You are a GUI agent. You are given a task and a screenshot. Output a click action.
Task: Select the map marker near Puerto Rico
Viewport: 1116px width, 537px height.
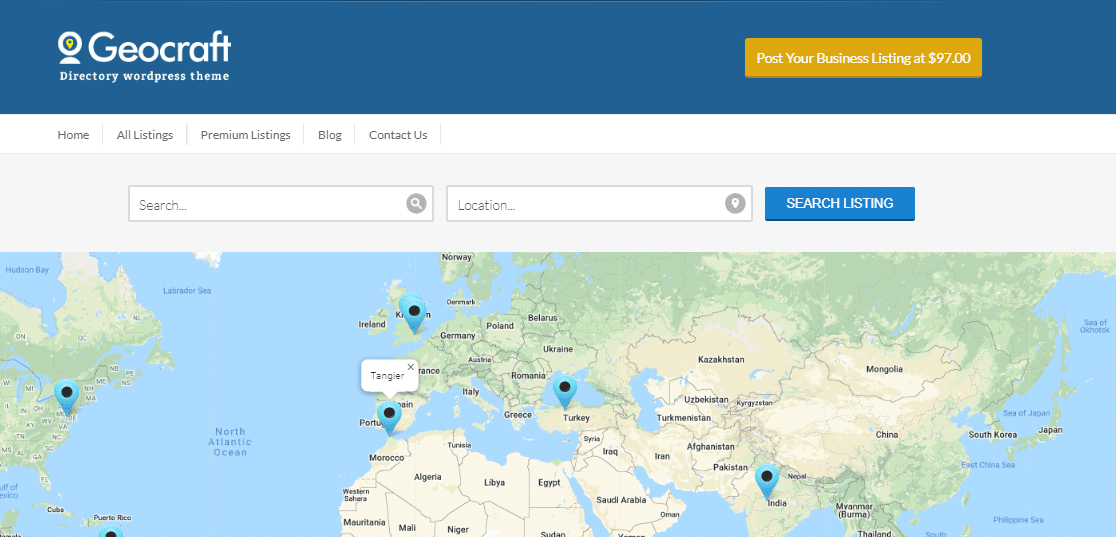click(x=110, y=531)
